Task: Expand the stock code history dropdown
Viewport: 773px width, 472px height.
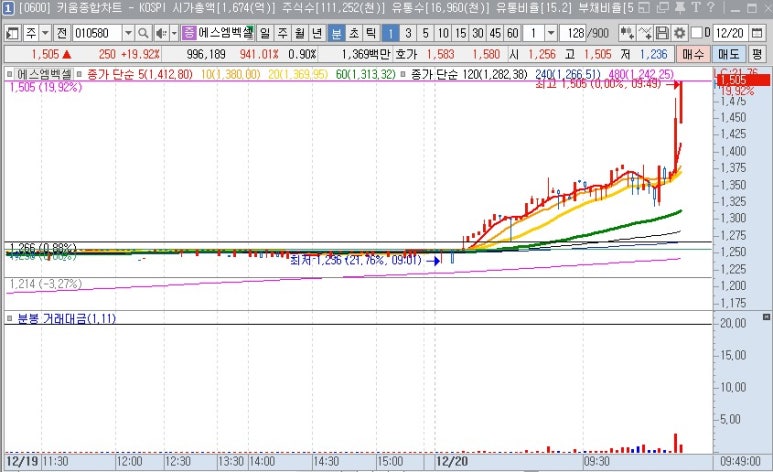Action: 128,34
